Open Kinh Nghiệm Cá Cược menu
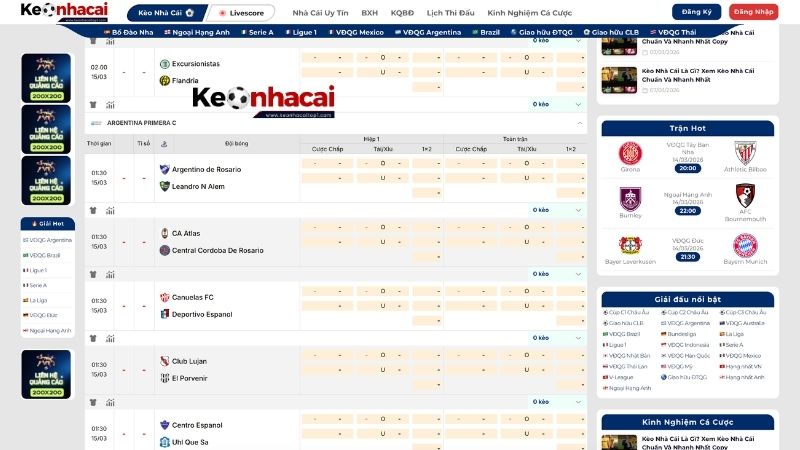Image resolution: width=800 pixels, height=450 pixels. (530, 13)
